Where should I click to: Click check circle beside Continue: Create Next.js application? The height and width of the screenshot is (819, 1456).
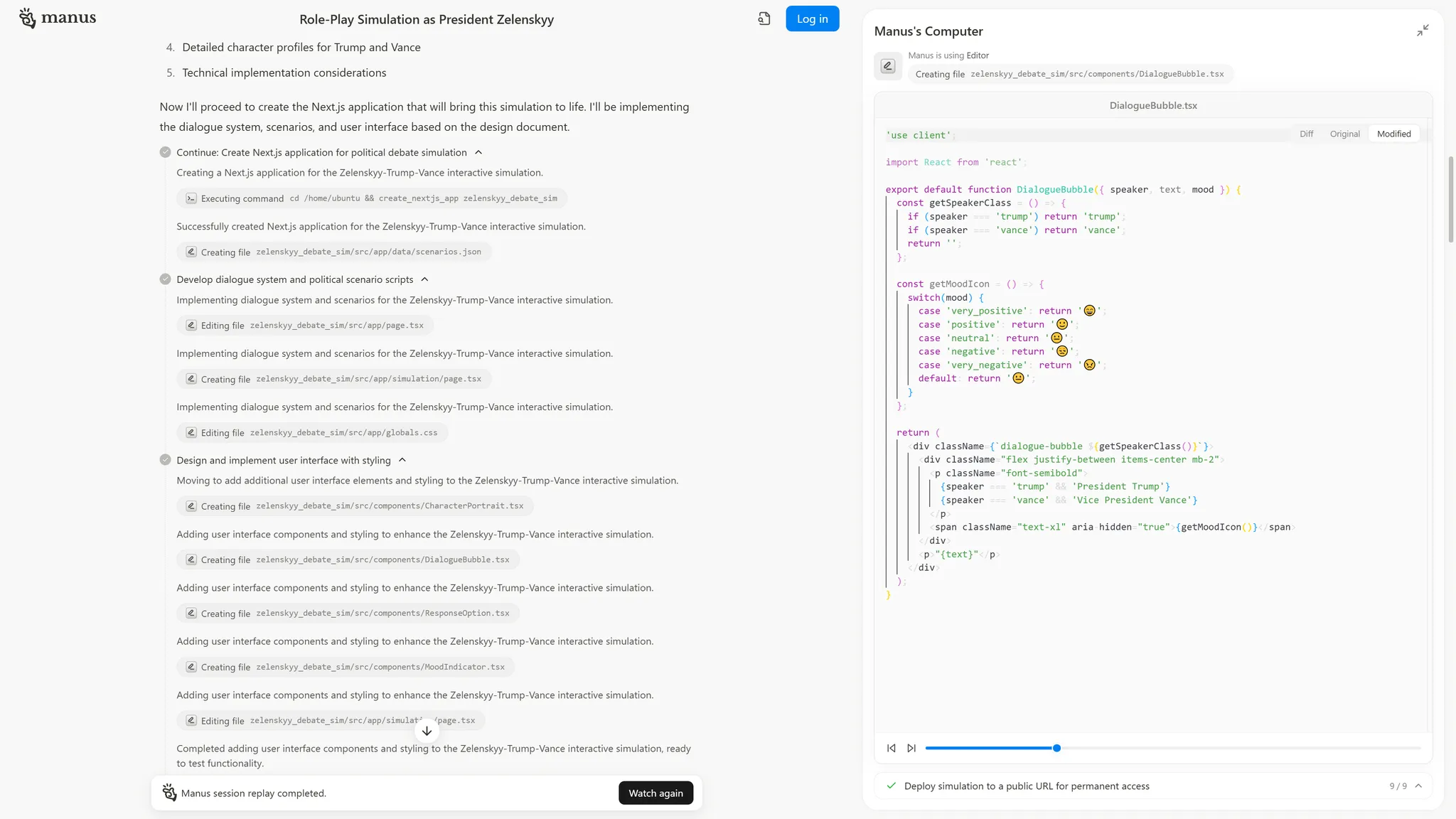tap(166, 152)
